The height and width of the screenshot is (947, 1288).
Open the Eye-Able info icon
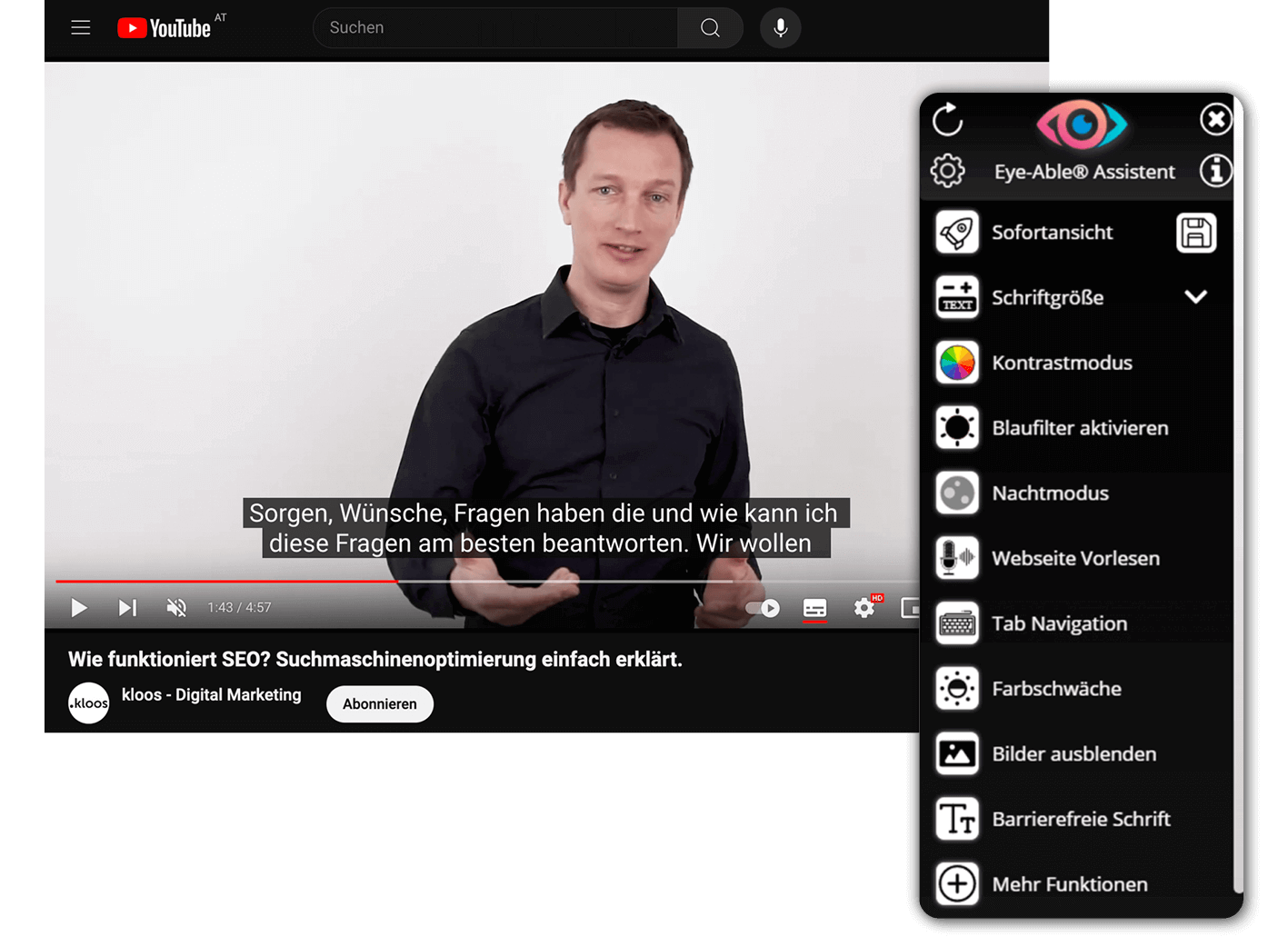click(x=1215, y=170)
